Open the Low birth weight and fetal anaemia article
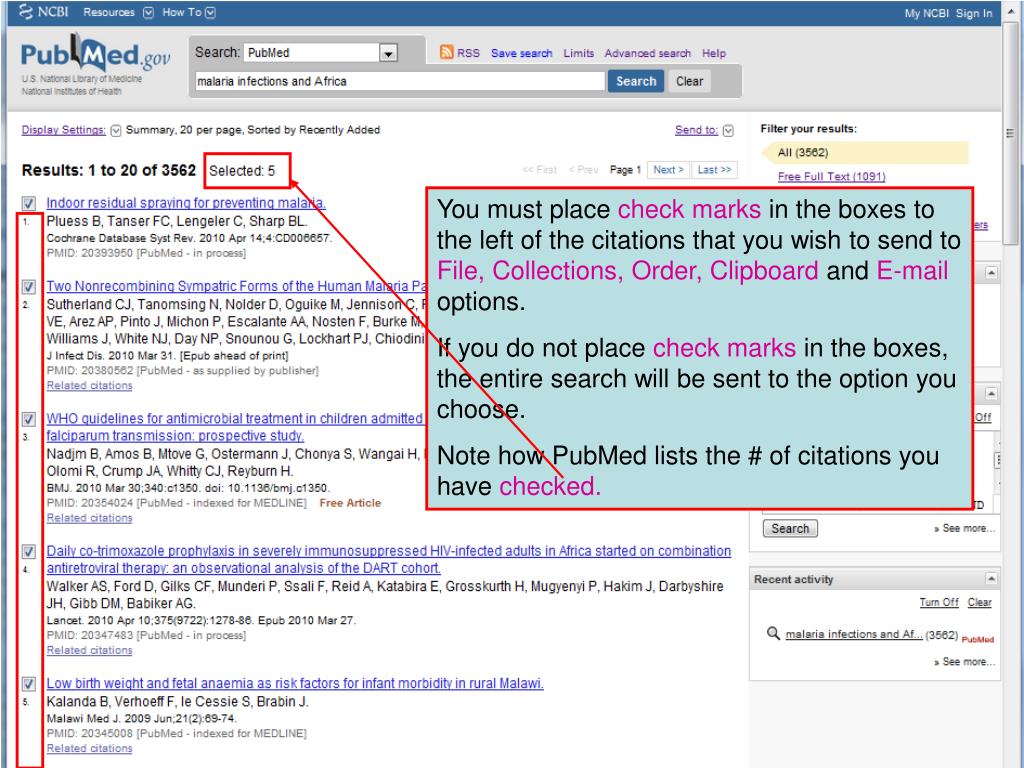Viewport: 1024px width, 768px height. (295, 684)
